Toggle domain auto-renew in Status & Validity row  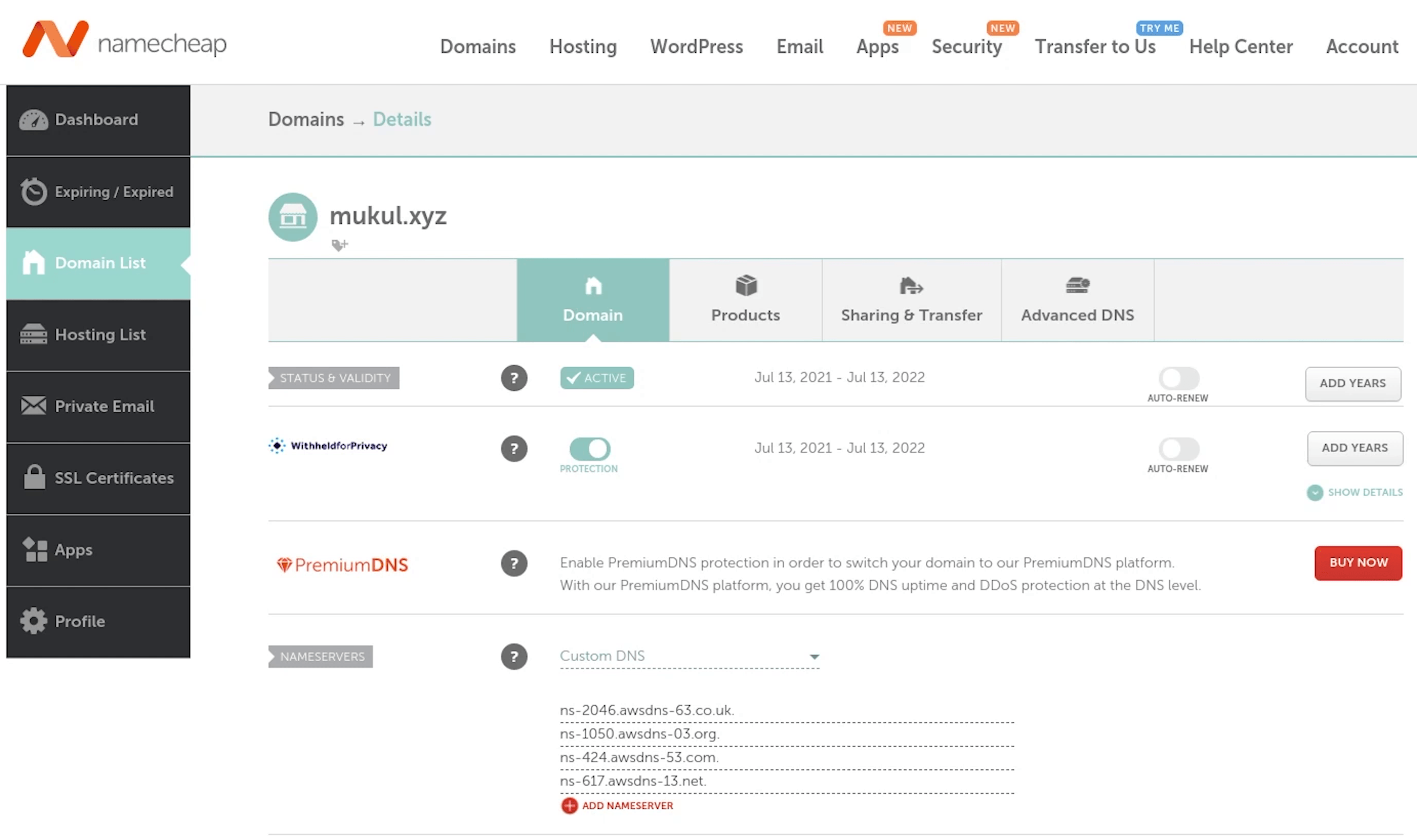[1178, 377]
